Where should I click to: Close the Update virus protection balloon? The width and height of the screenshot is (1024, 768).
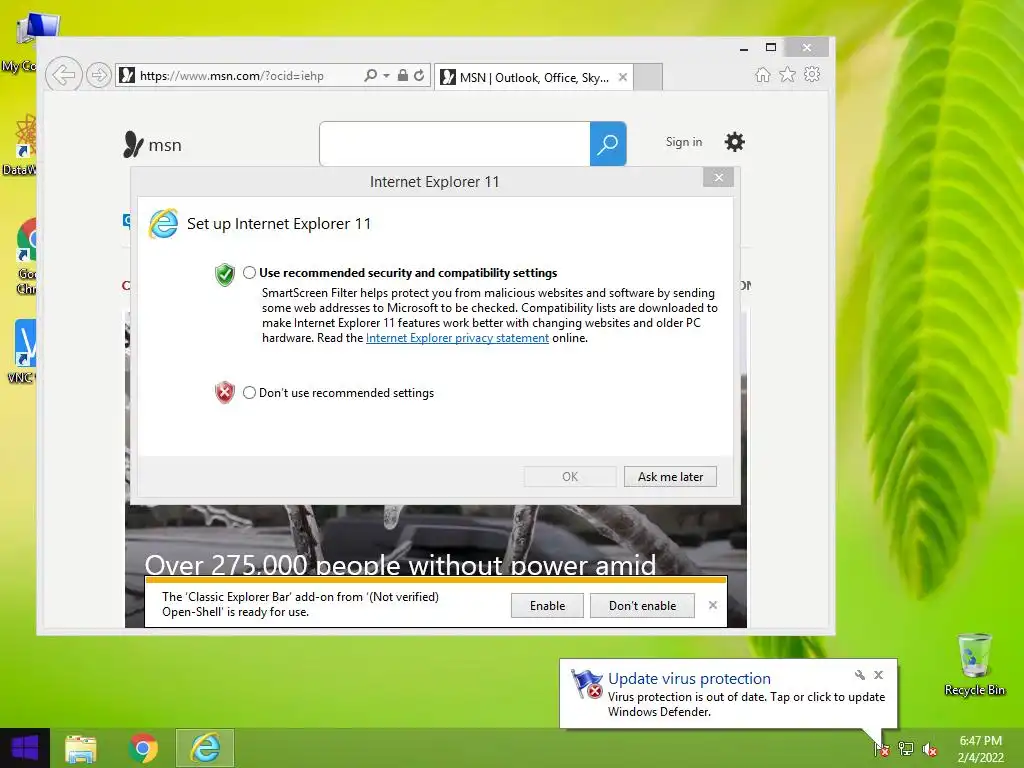tap(878, 675)
